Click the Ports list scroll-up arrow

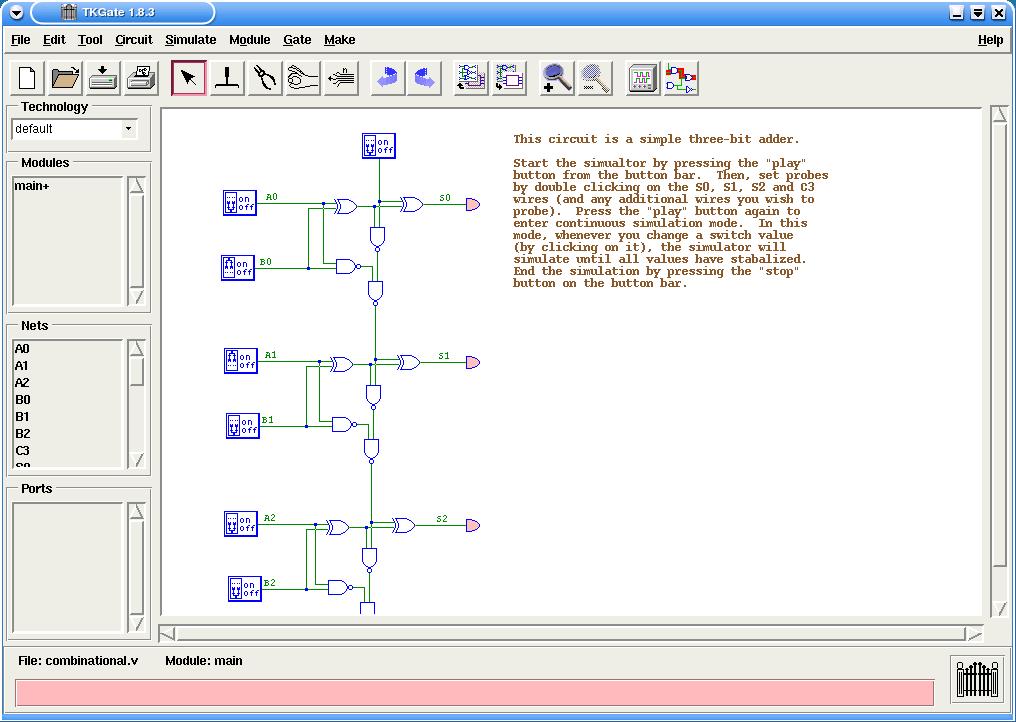click(x=136, y=511)
